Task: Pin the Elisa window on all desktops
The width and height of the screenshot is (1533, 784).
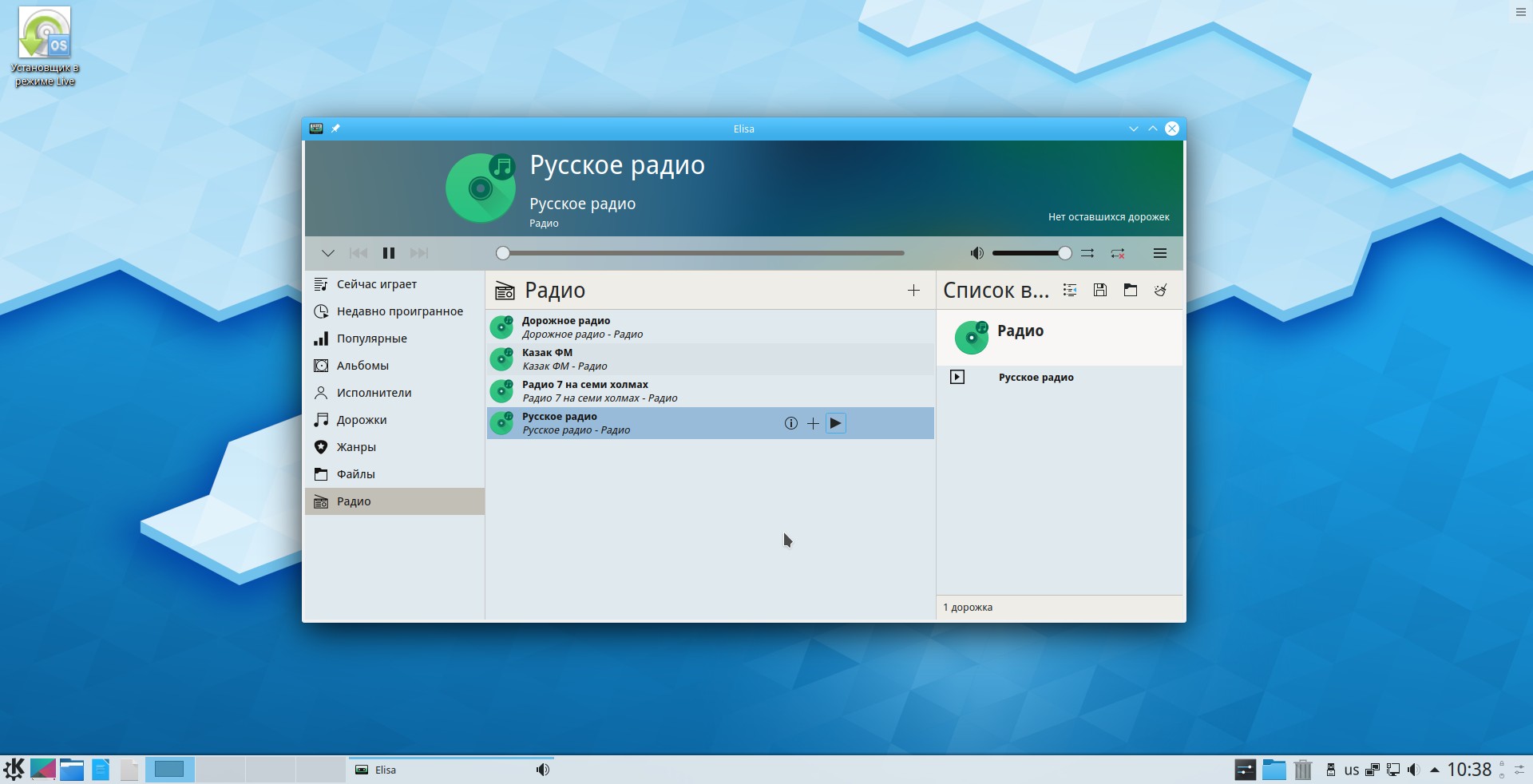Action: point(336,129)
